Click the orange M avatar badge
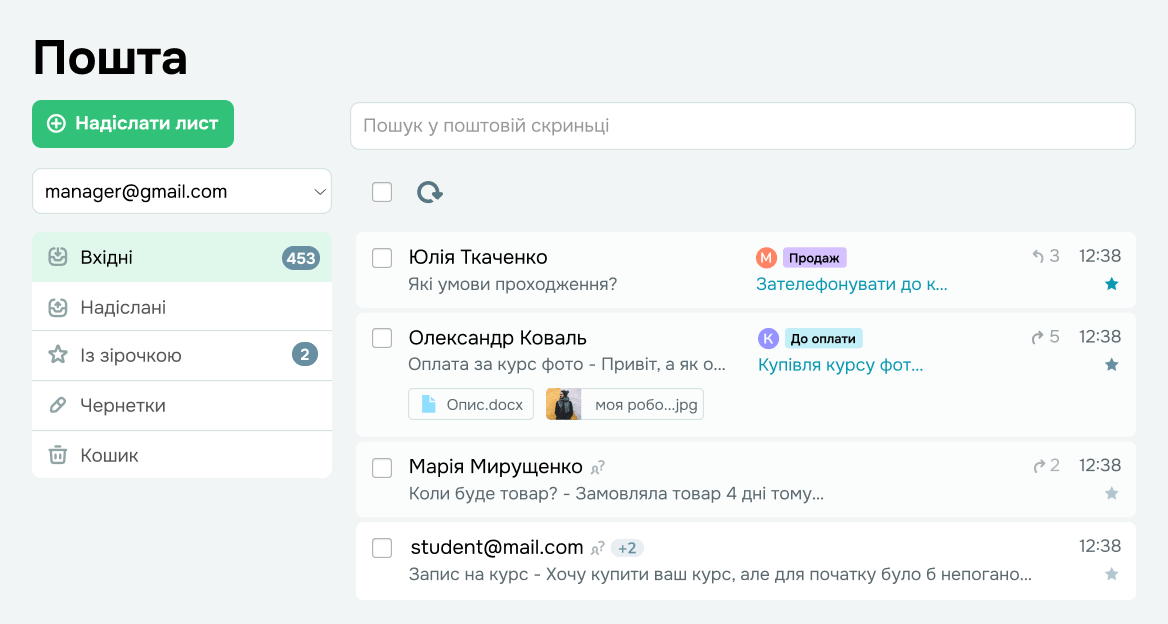The image size is (1168, 624). tap(766, 258)
